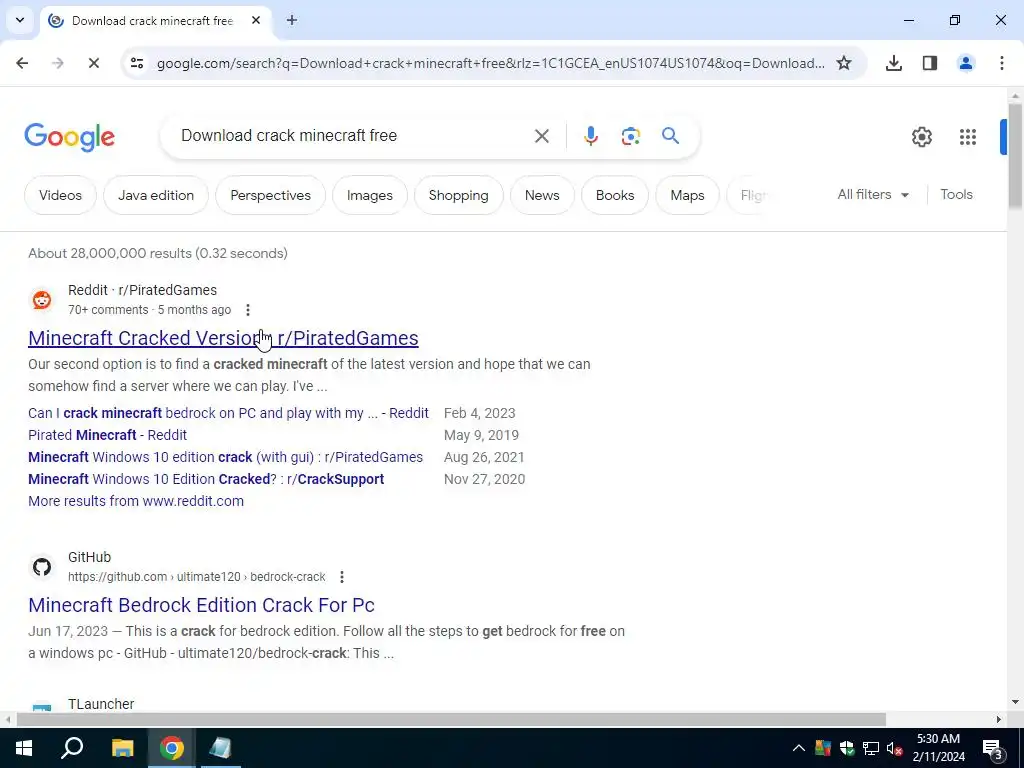The height and width of the screenshot is (768, 1024).
Task: Open search Tools options
Action: (x=956, y=195)
